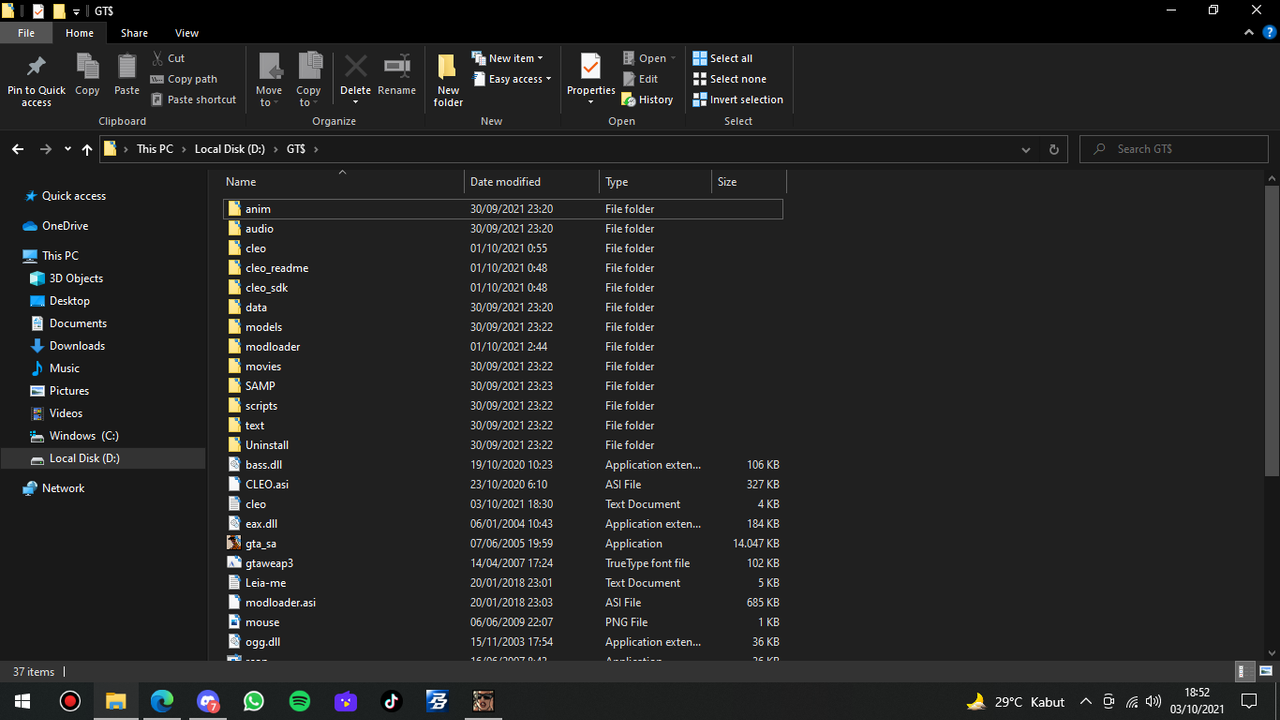Screen dimensions: 1280x720
Task: Click the History ribbon command
Action: (x=647, y=100)
